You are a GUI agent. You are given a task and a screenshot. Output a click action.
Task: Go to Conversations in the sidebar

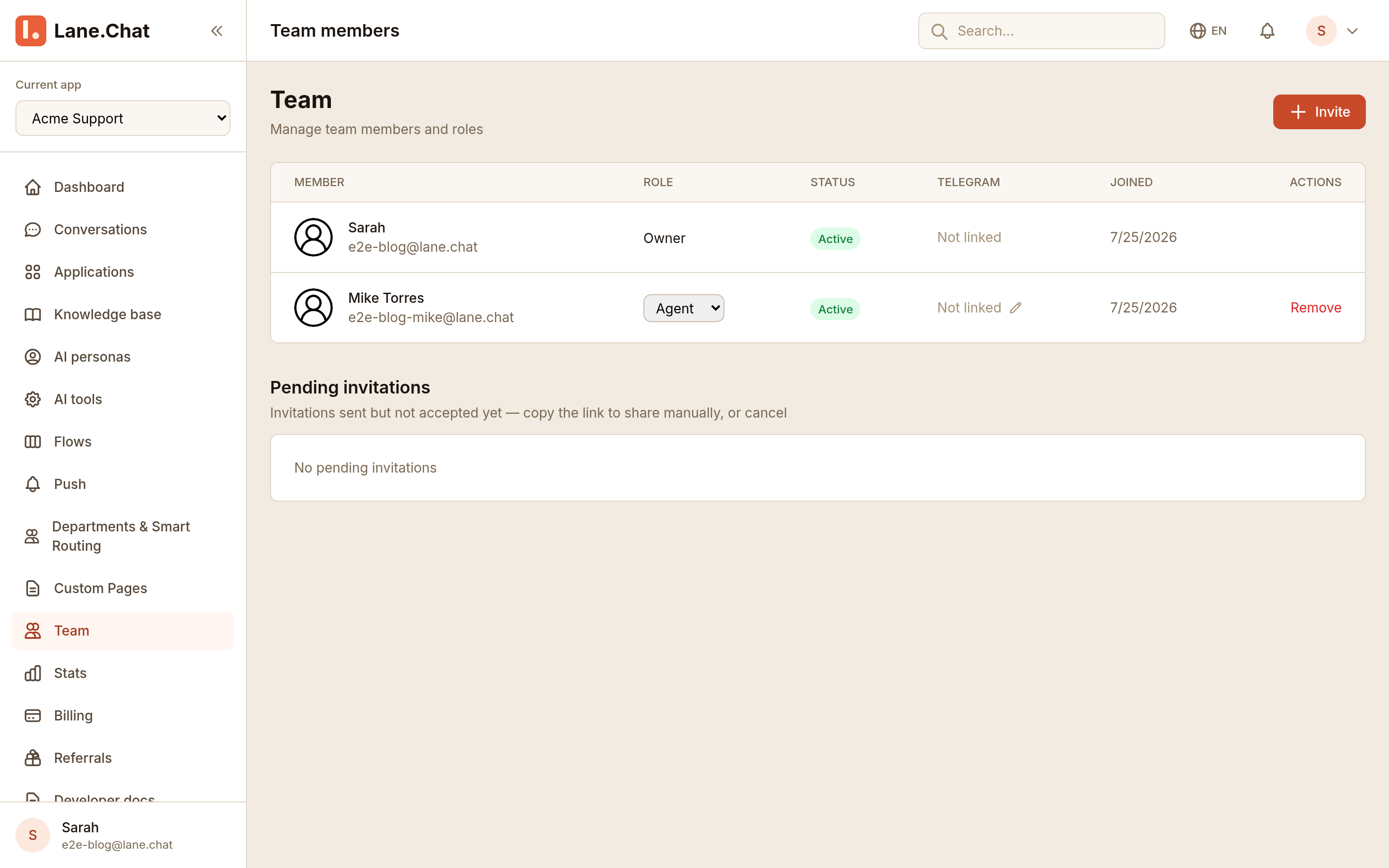tap(123, 230)
